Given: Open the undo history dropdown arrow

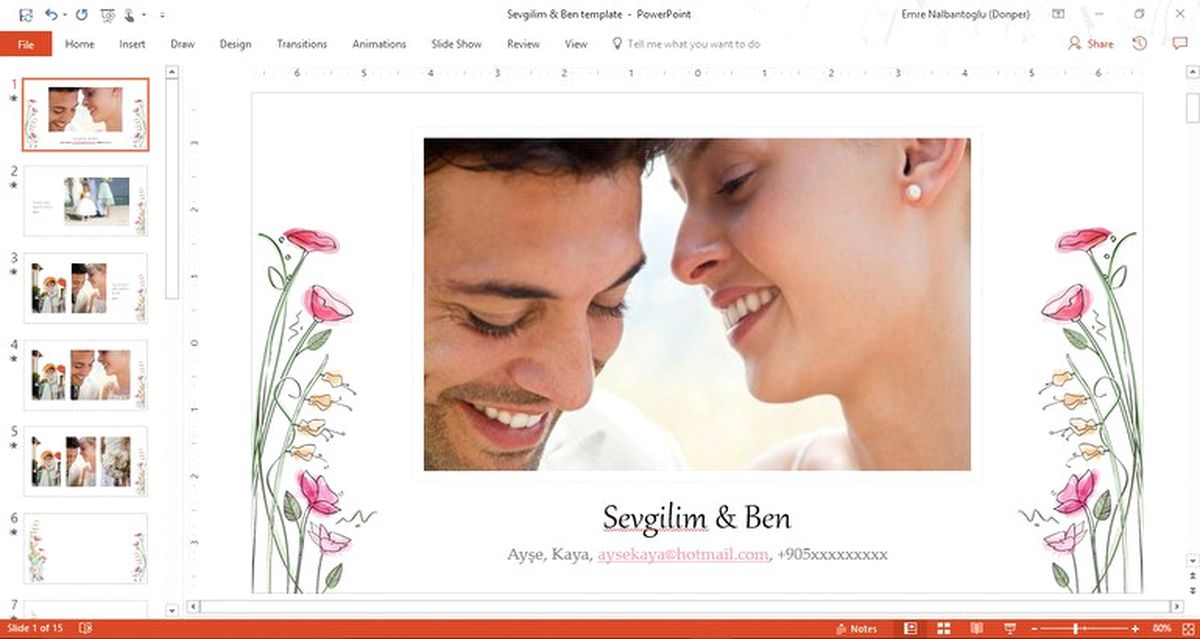Looking at the screenshot, I should [64, 16].
